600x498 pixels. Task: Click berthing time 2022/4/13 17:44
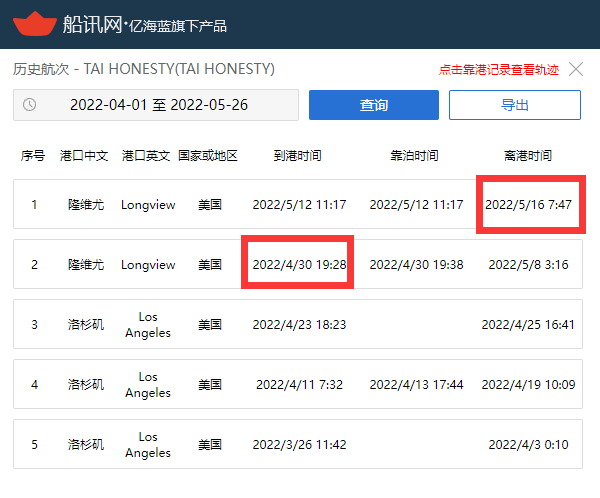coord(416,384)
